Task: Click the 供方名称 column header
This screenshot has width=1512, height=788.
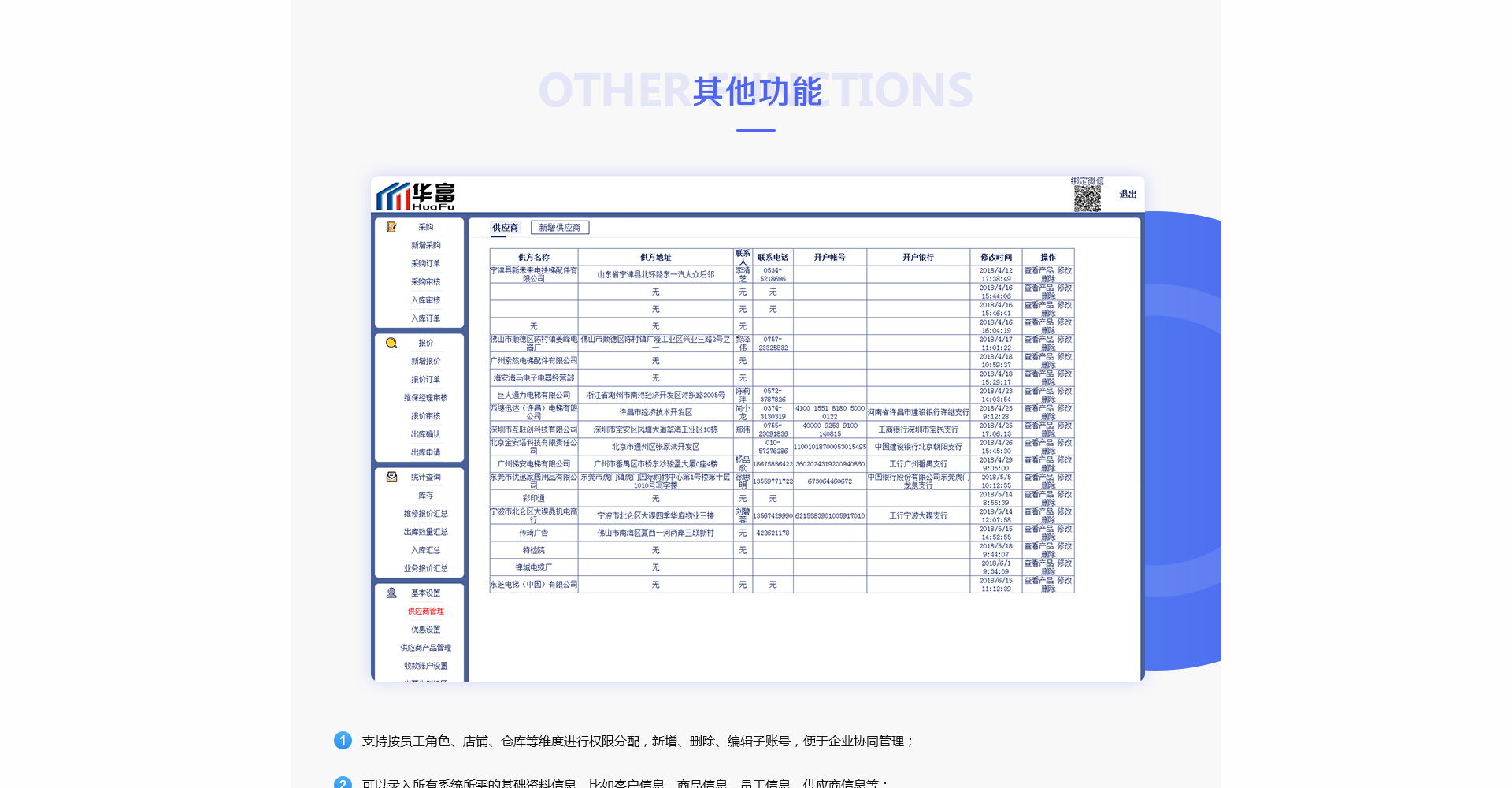Action: pyautogui.click(x=534, y=258)
